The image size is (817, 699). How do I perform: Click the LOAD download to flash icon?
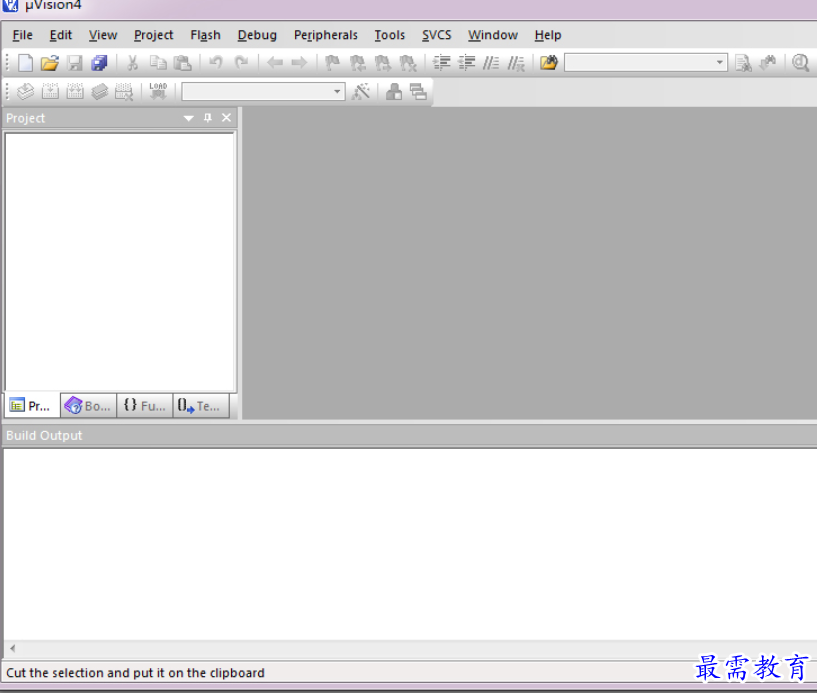coord(158,91)
